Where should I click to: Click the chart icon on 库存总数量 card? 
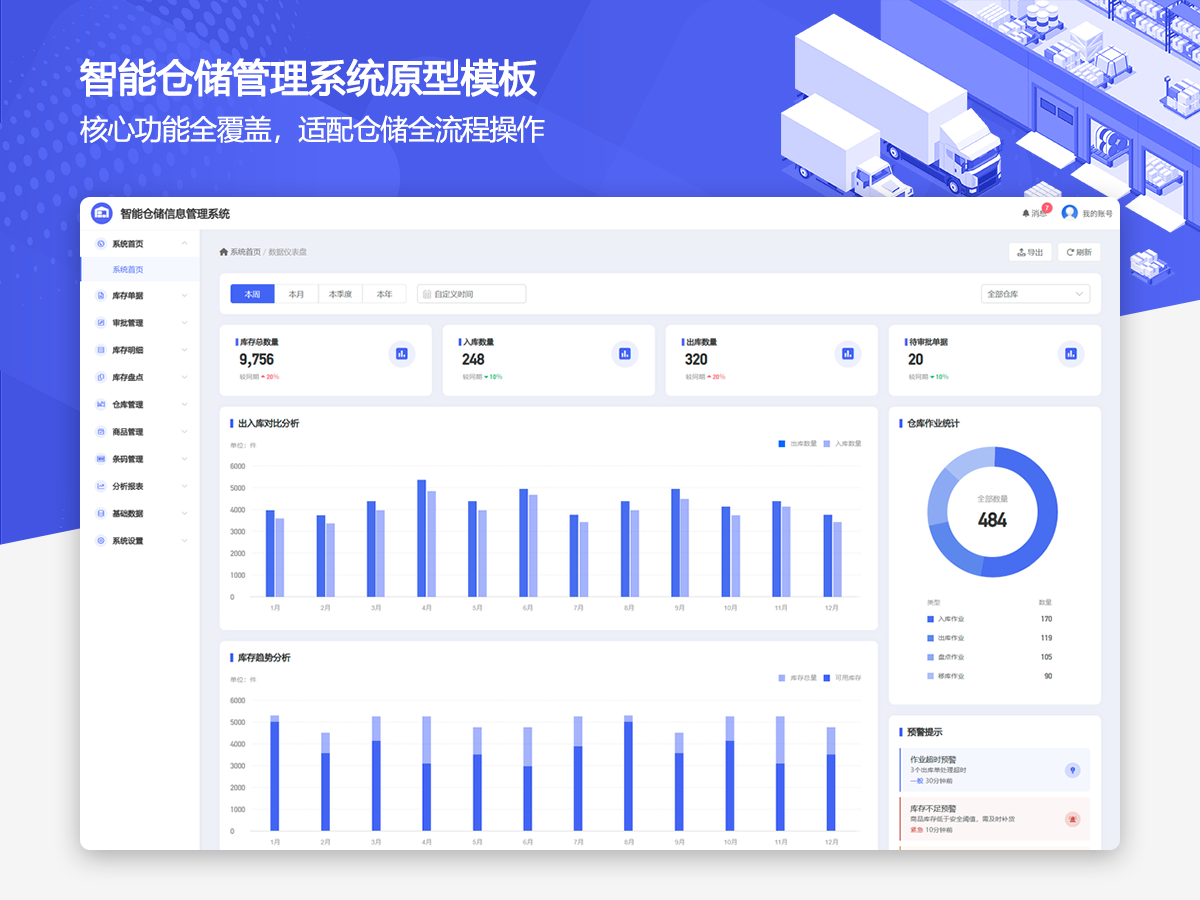(x=402, y=353)
